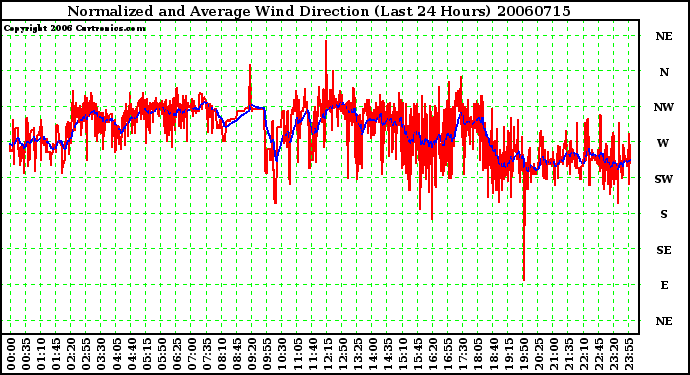Viewport: 690px width, 375px height.
Task: Select the 'N' direction axis label
Action: click(664, 72)
